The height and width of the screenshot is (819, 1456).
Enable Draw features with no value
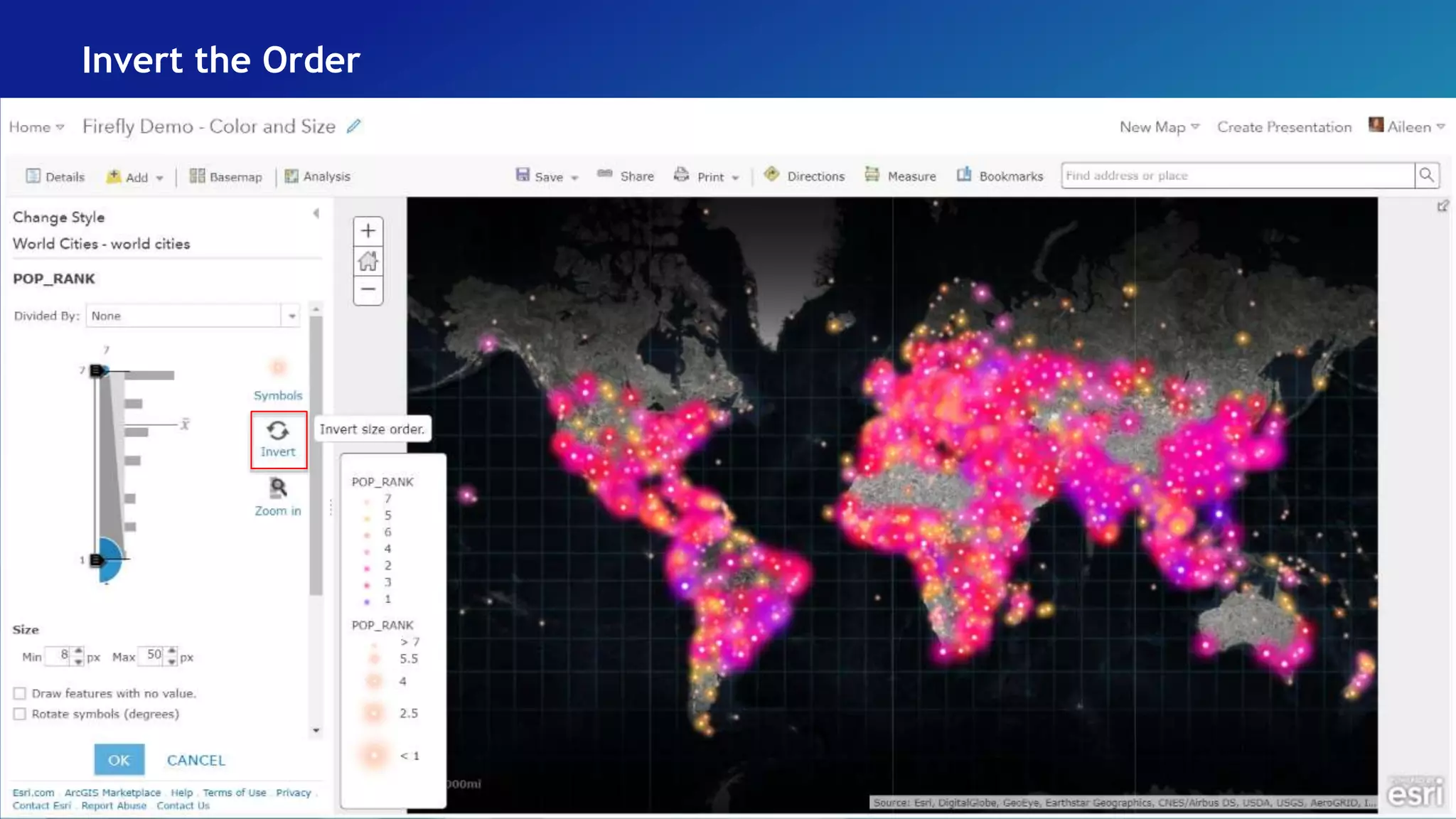pyautogui.click(x=20, y=693)
